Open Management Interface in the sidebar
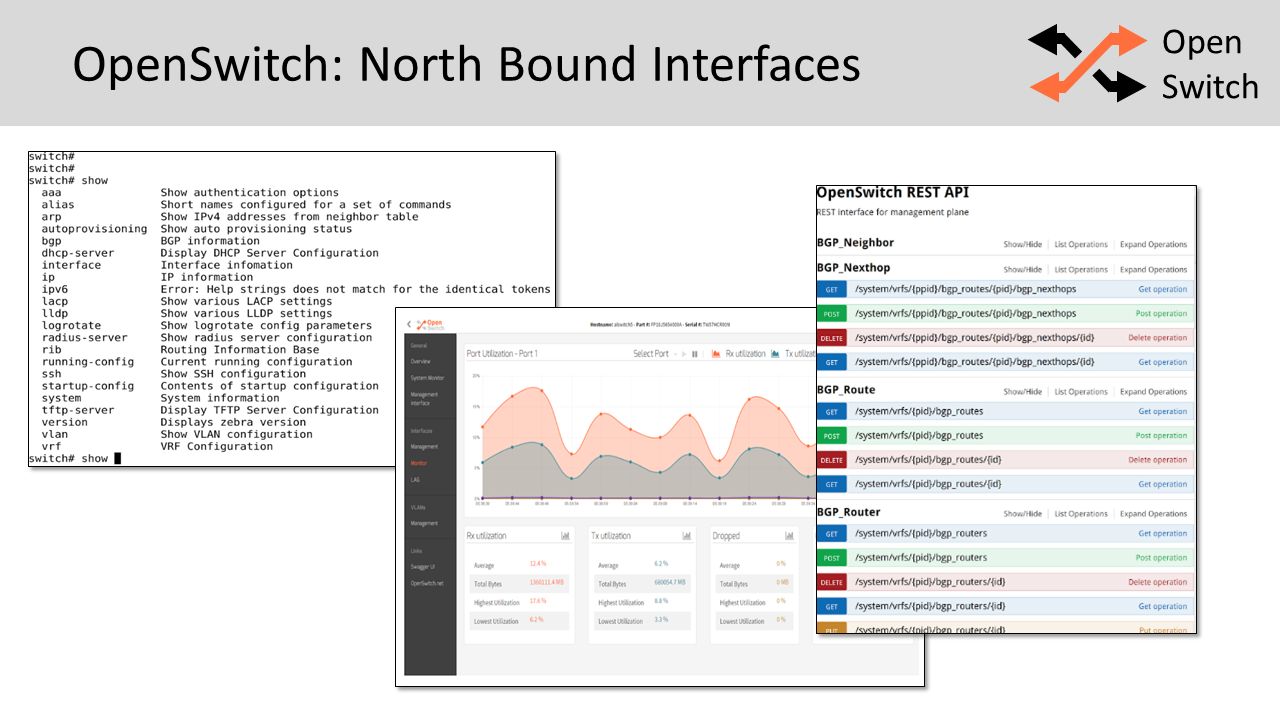 [x=424, y=398]
